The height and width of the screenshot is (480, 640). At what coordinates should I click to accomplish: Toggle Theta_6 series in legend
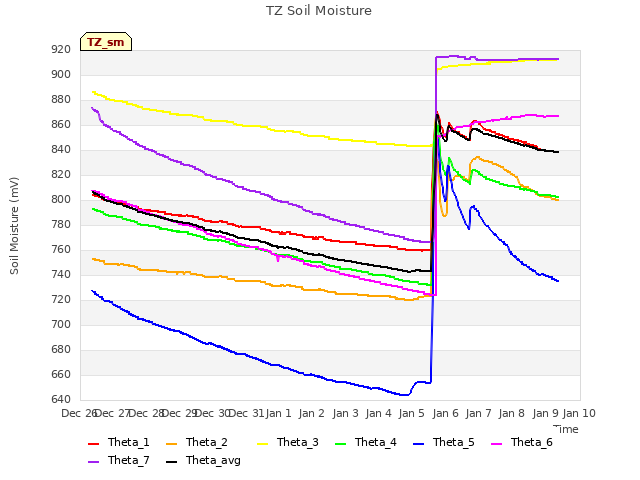pyautogui.click(x=522, y=442)
